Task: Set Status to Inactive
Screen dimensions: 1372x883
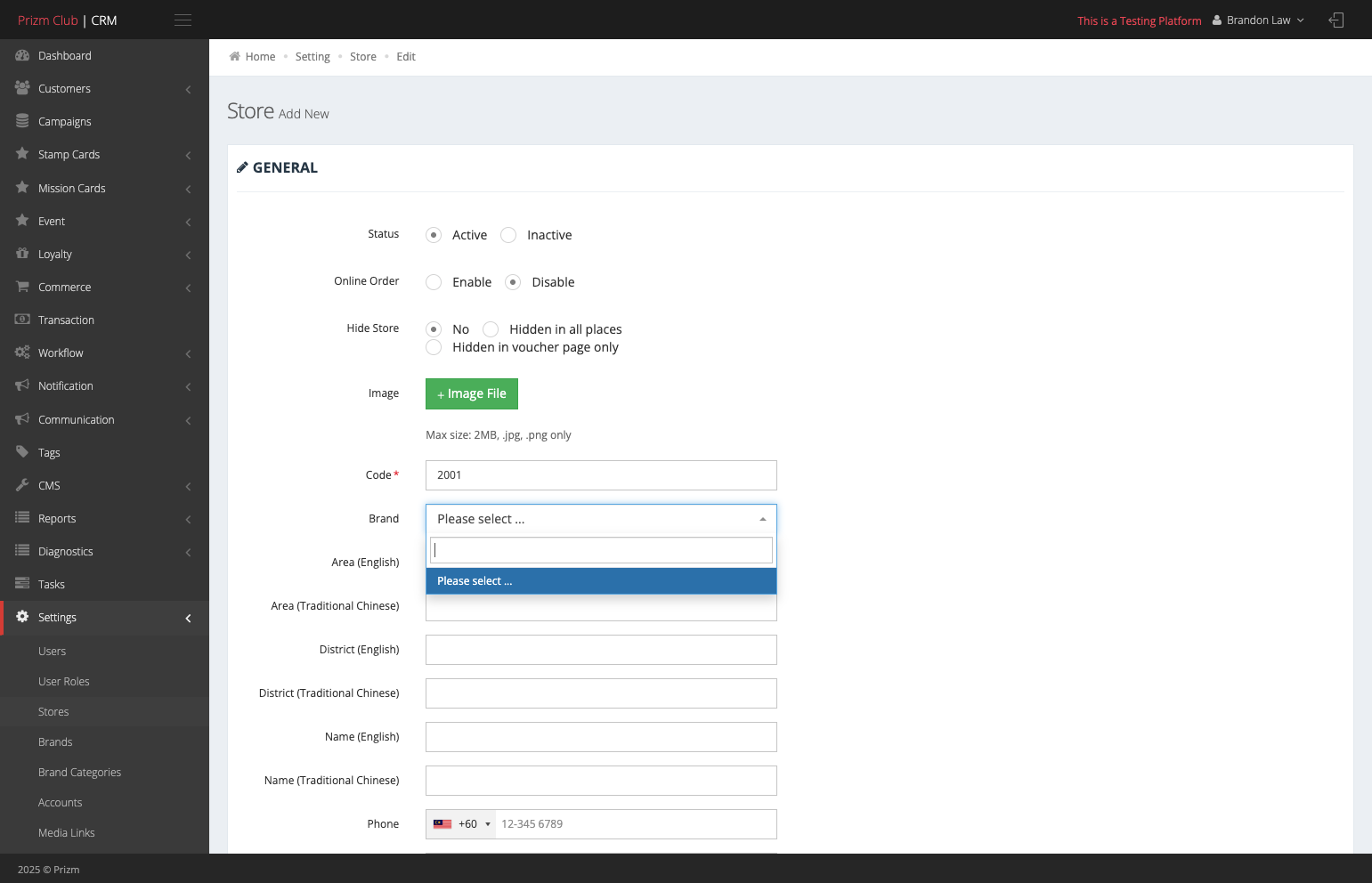Action: (x=508, y=235)
